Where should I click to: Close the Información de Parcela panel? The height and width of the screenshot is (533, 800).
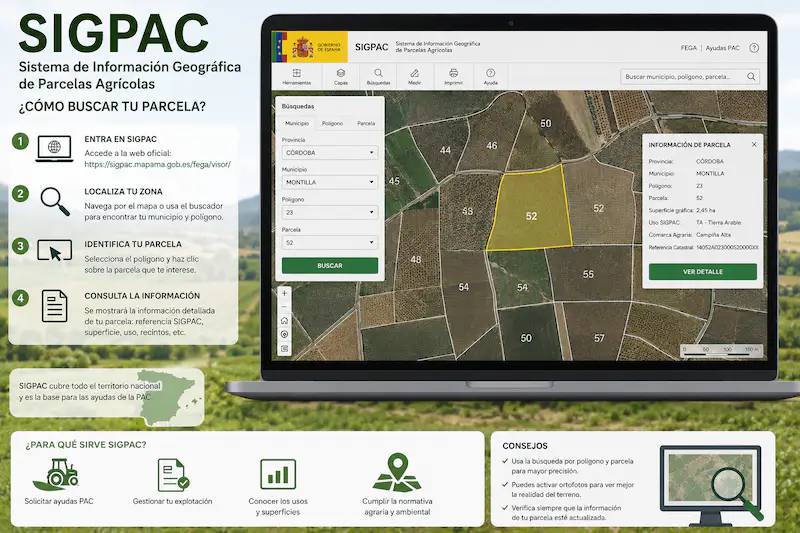[x=754, y=144]
